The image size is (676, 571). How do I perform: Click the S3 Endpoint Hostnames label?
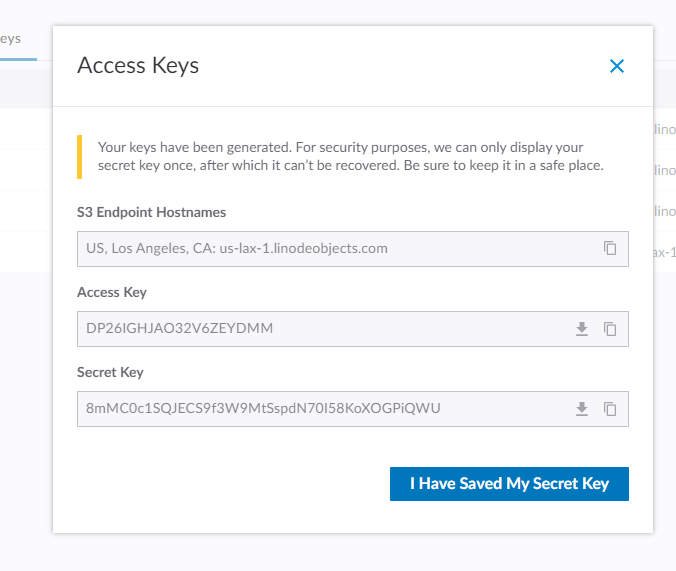tap(151, 212)
